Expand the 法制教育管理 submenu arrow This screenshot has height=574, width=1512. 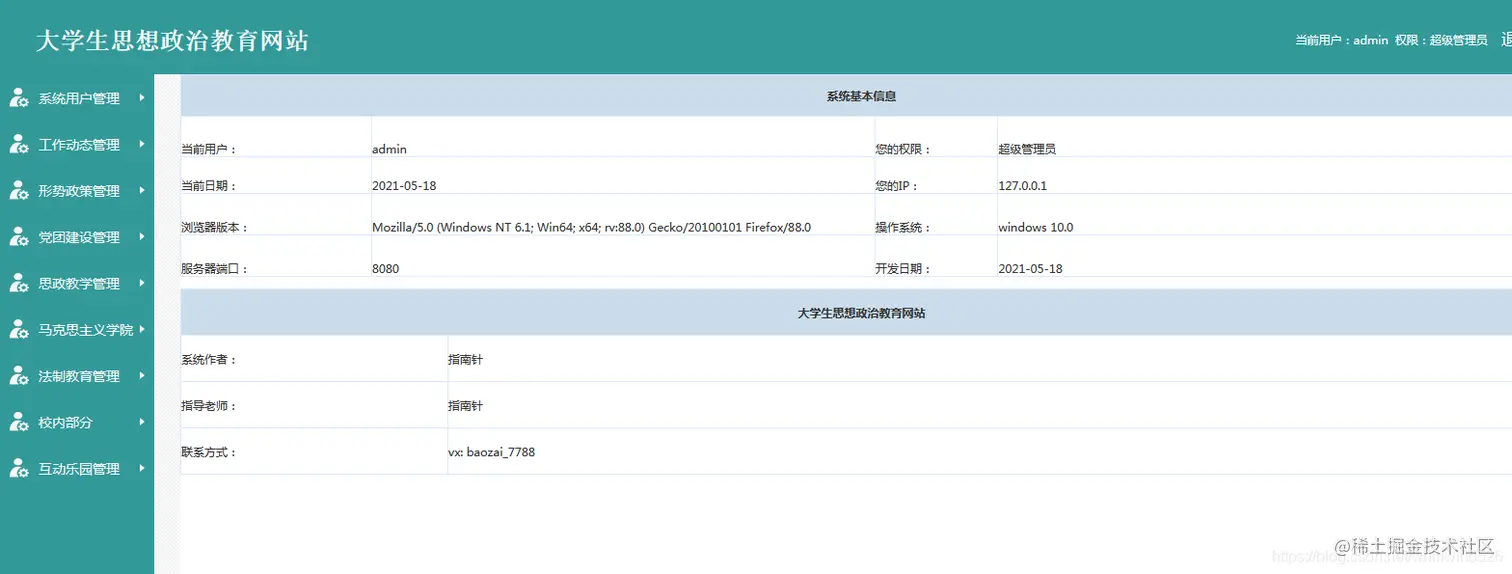coord(143,375)
